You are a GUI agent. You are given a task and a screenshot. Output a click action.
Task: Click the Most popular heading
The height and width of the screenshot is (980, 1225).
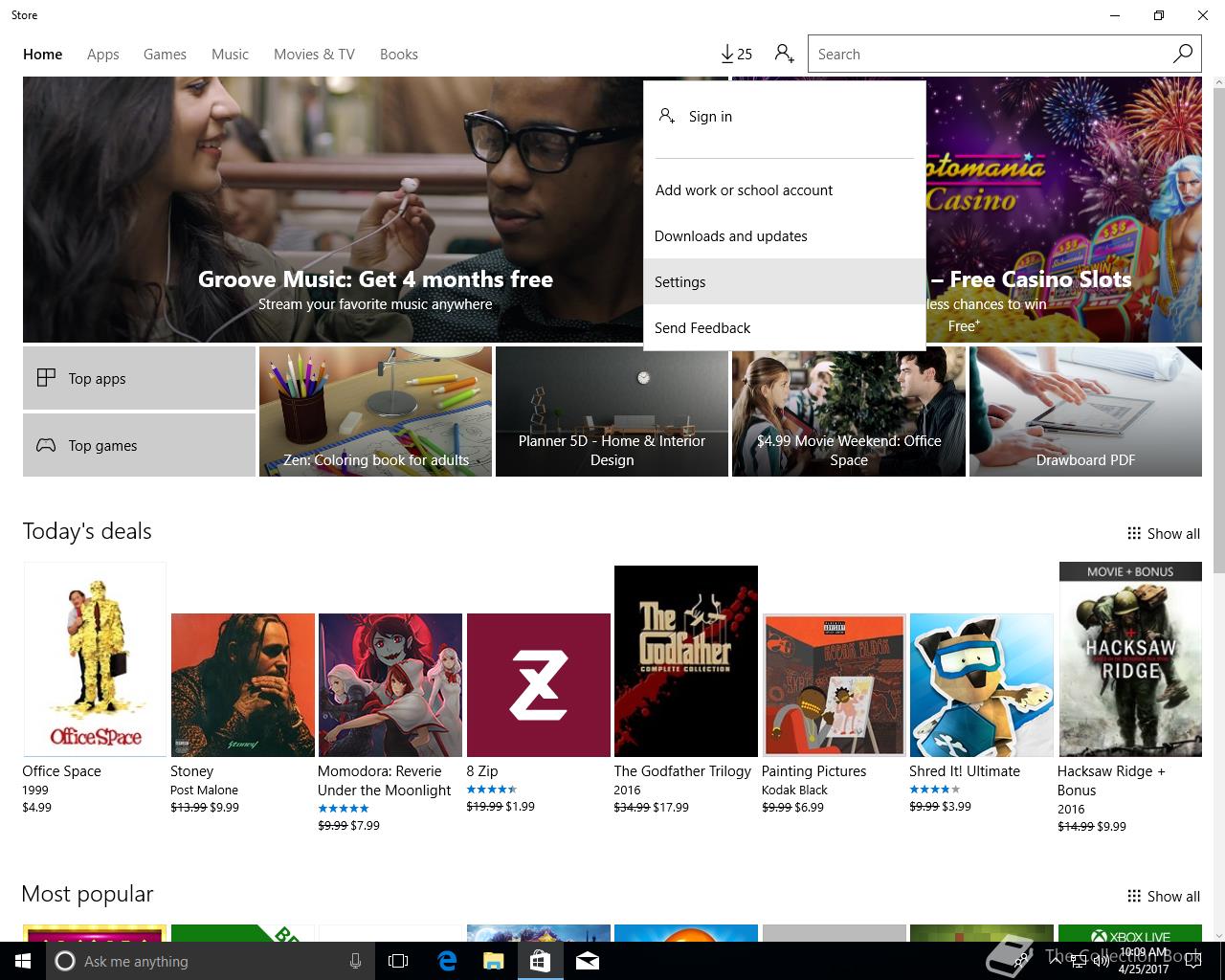point(87,894)
